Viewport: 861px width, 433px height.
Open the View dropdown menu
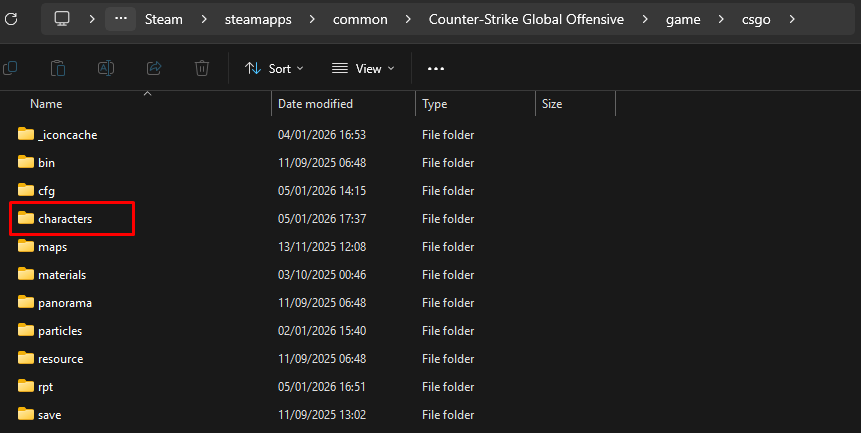(363, 68)
